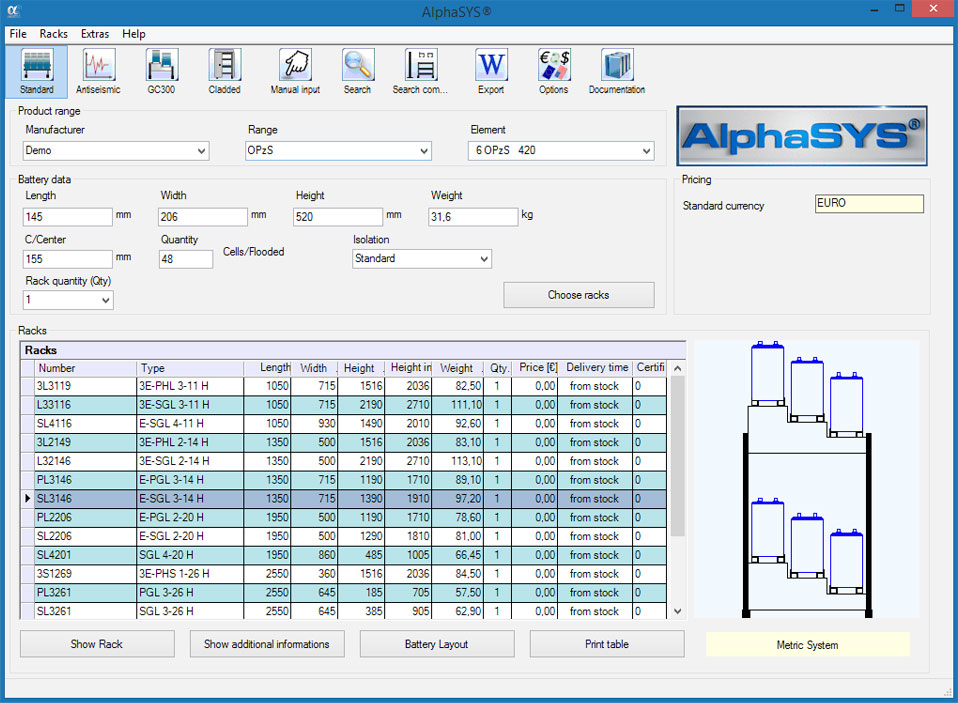Click the Battery Layout button
Viewport: 958px width, 703px height.
pos(437,644)
